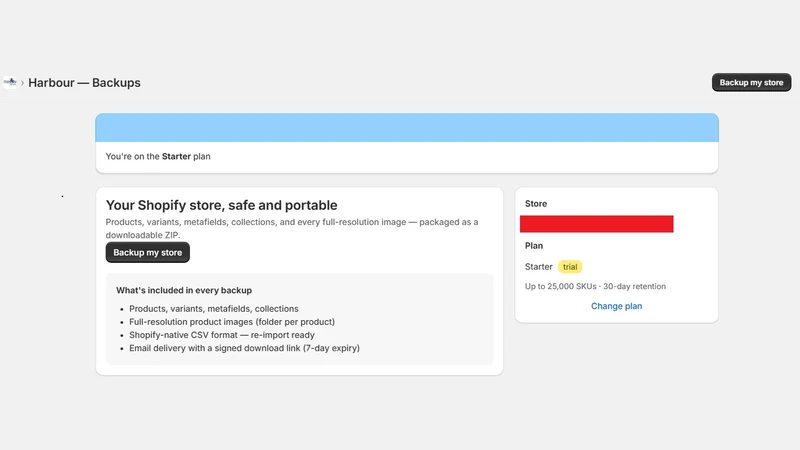Click the breadcrumb chevron before Harbour

[22, 83]
